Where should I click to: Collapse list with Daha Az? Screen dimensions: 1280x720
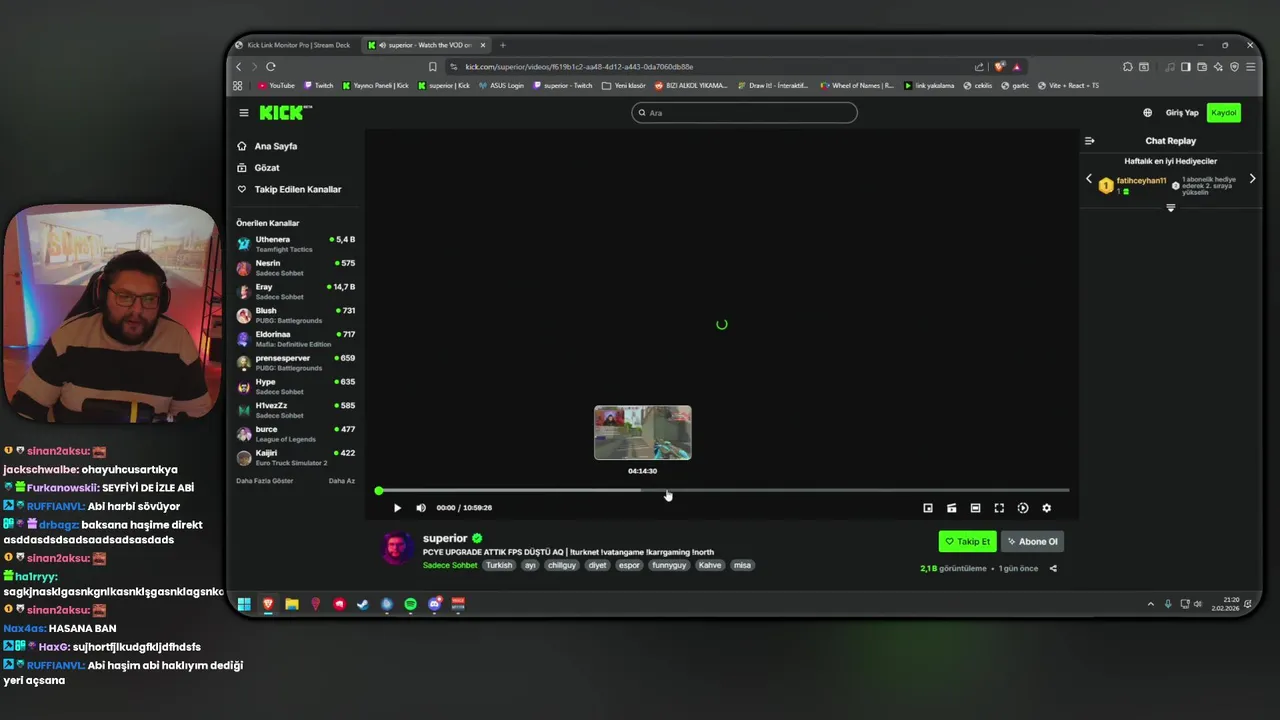pyautogui.click(x=342, y=481)
